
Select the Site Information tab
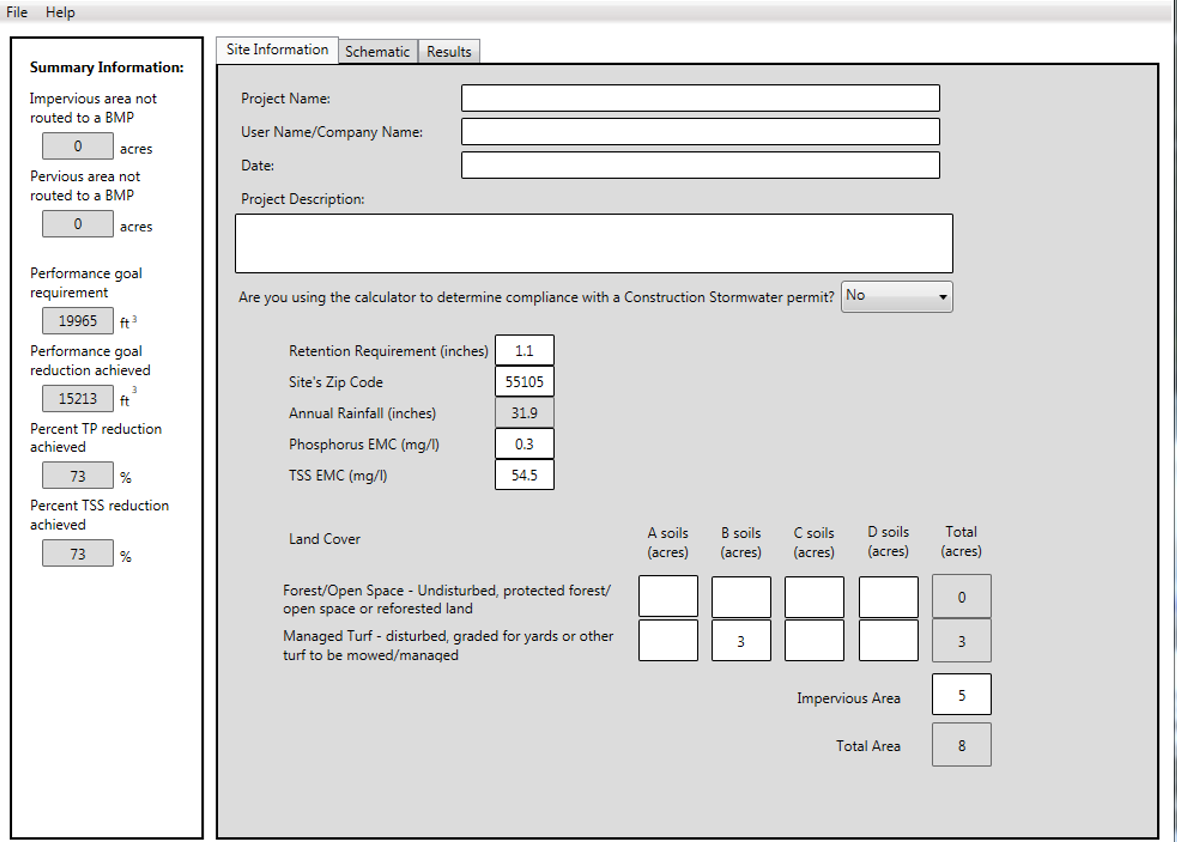(x=277, y=50)
